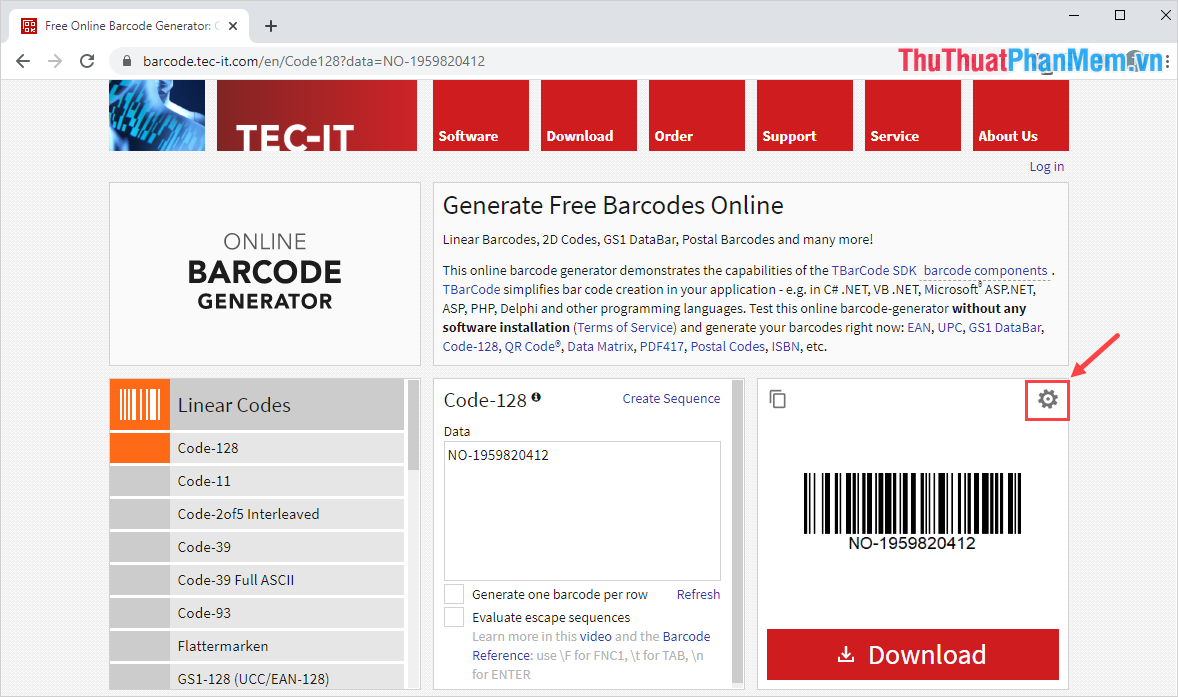Click the red Download button
1178x697 pixels.
[912, 655]
